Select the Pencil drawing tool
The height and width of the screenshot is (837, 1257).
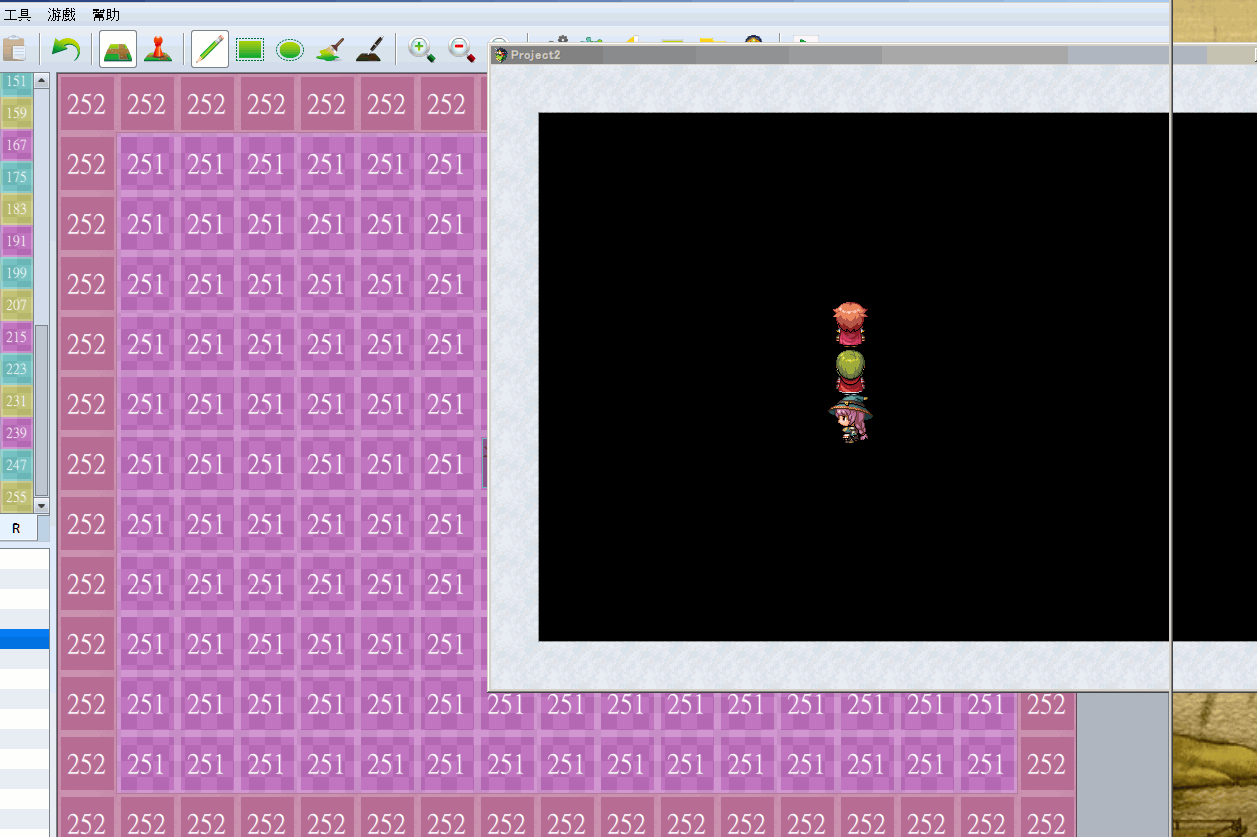click(x=209, y=49)
